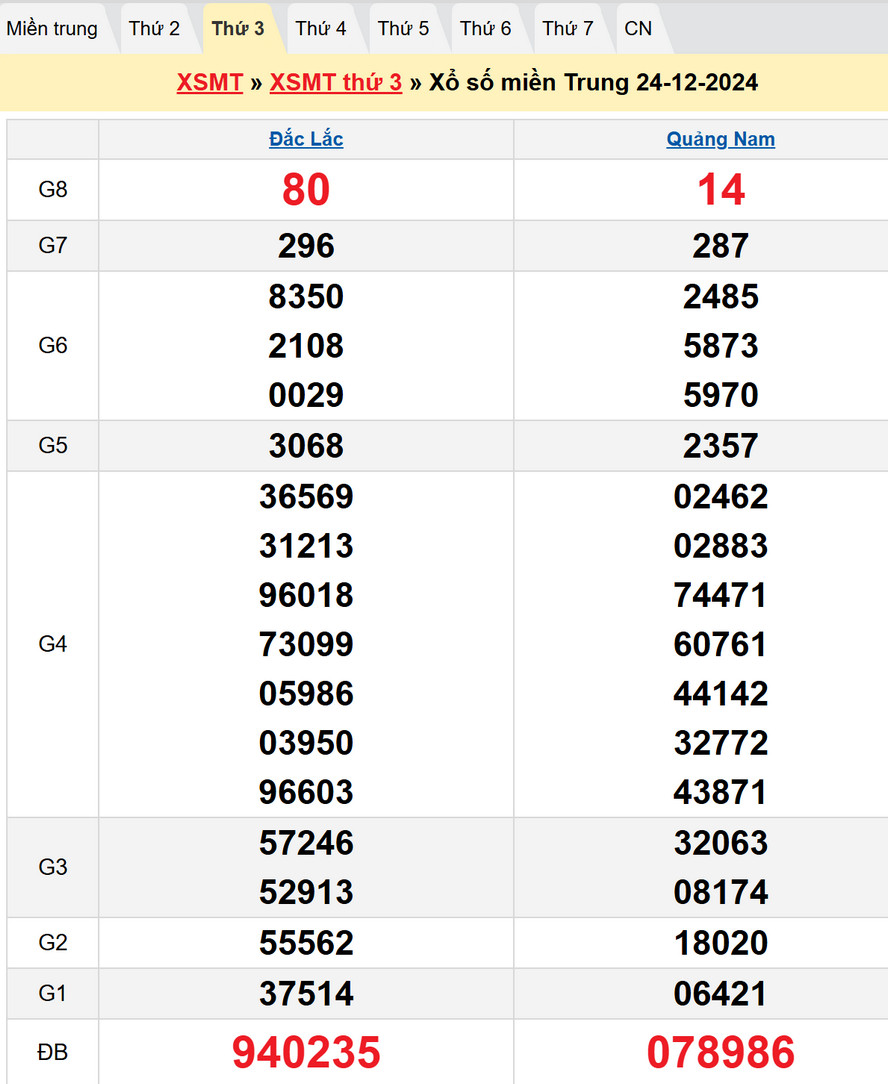Open the Miền trung tab
The width and height of the screenshot is (888, 1084).
pos(52,28)
